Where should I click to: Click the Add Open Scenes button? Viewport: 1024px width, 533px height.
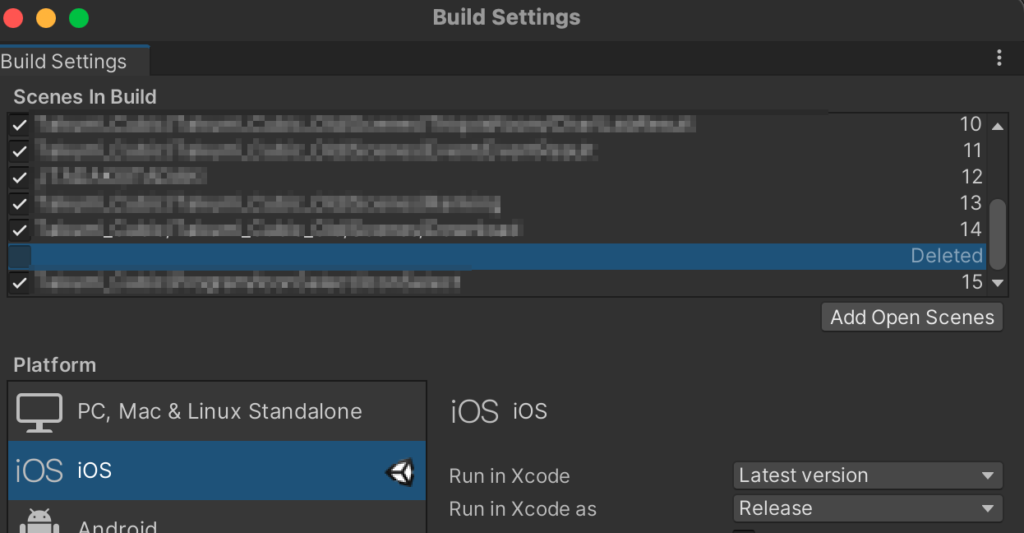click(912, 317)
